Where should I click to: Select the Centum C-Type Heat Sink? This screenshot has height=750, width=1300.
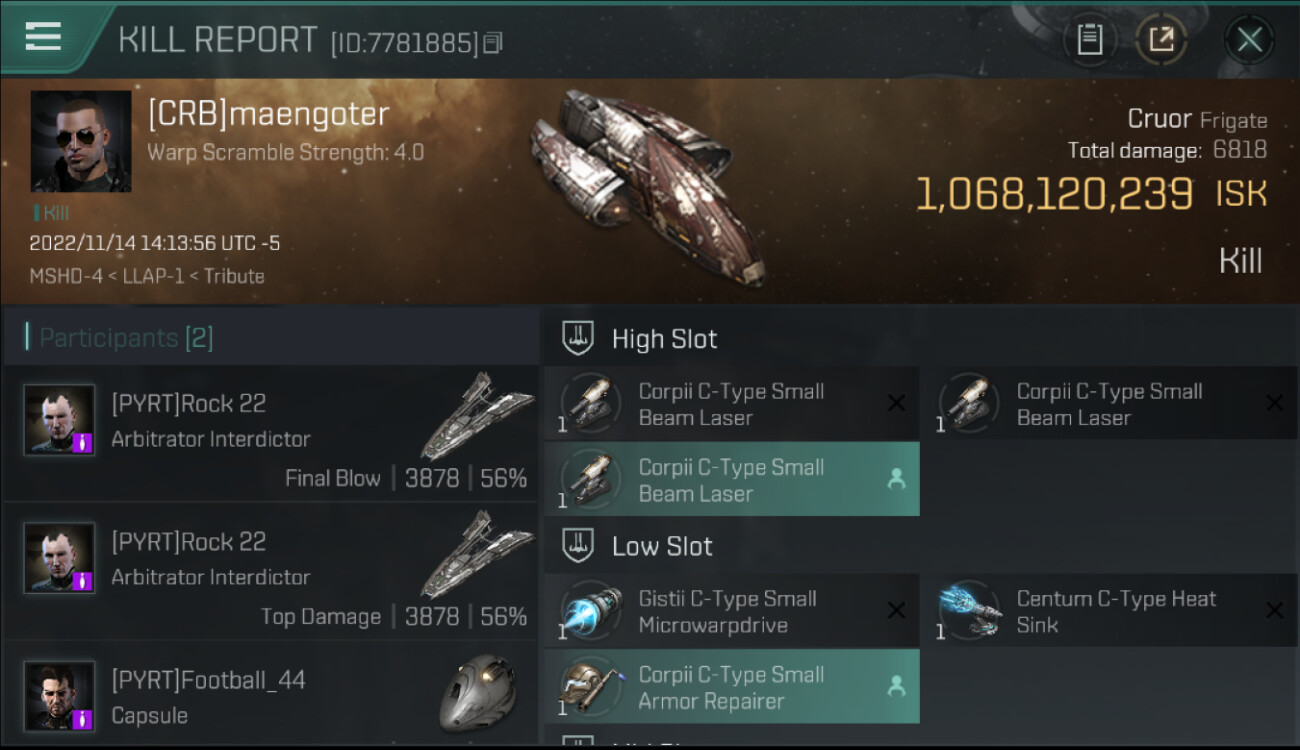pos(1109,611)
